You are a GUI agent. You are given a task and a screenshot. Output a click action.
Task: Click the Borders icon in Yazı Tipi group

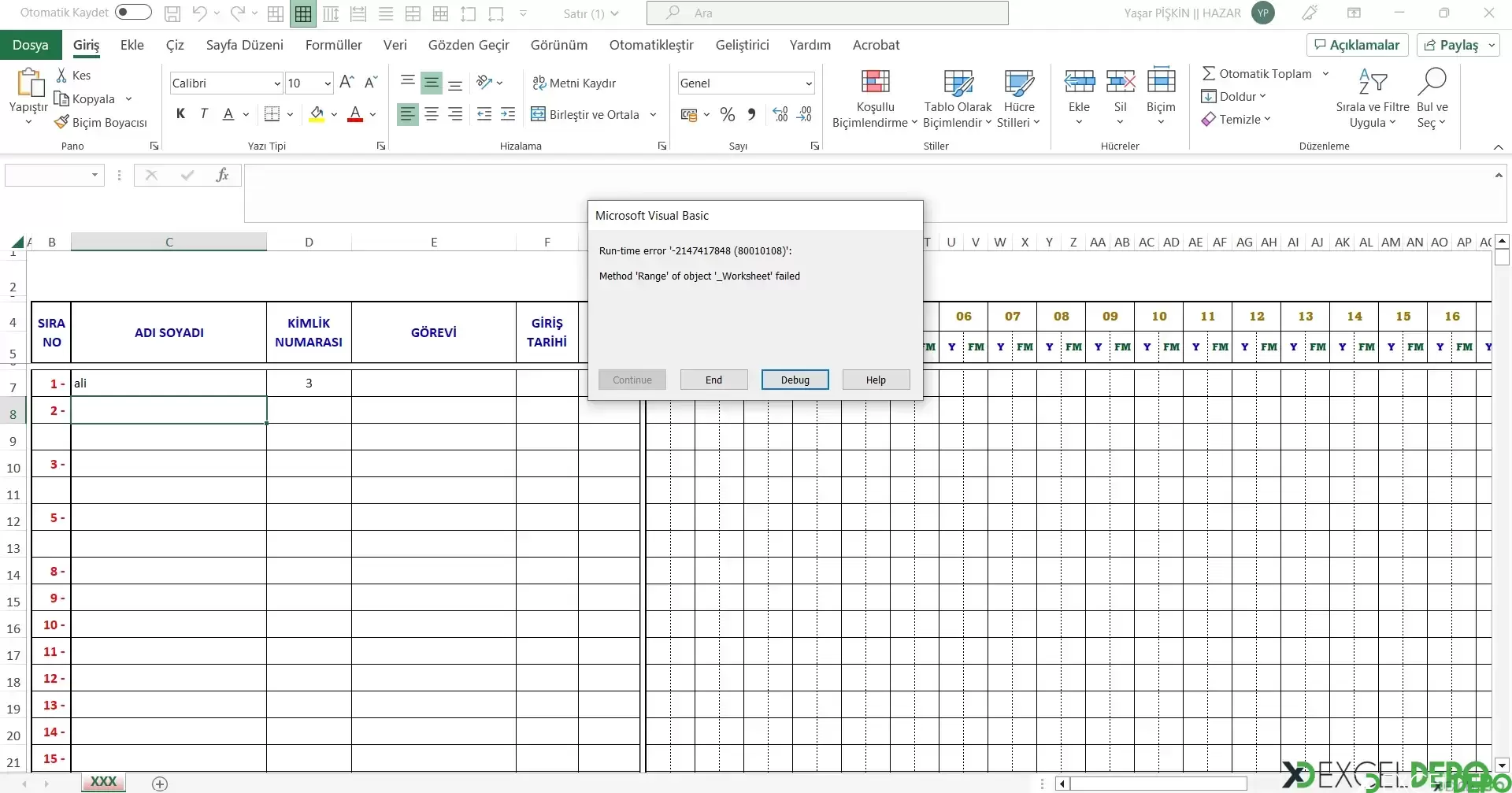point(272,114)
